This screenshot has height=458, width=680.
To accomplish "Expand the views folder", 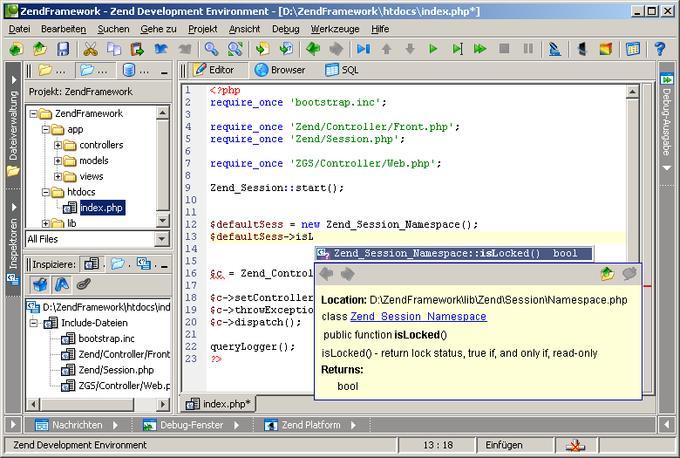I will tap(58, 177).
